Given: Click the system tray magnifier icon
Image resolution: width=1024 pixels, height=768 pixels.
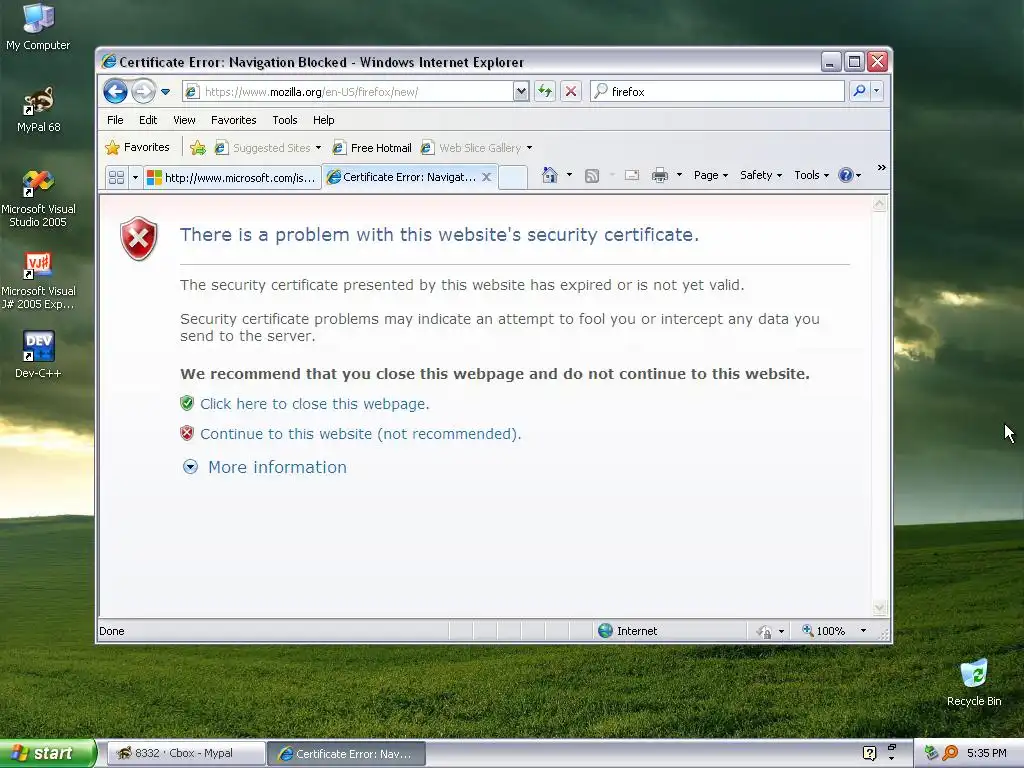Looking at the screenshot, I should tap(950, 753).
